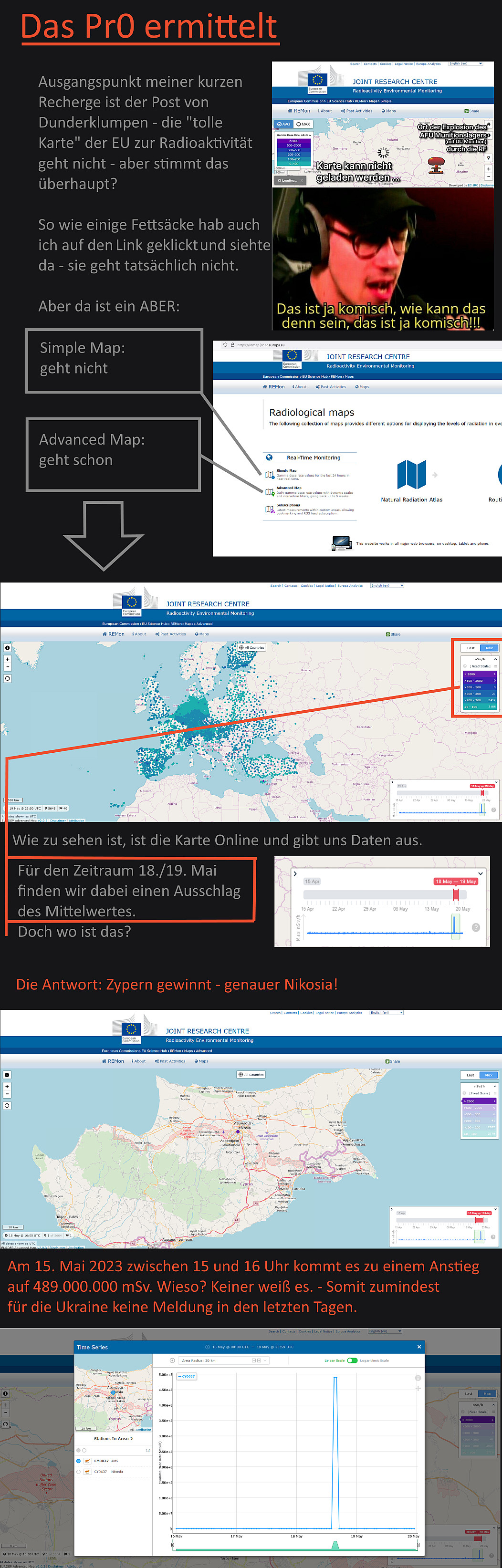Switch to the Max tab on Cyprus map
Viewport: 502px width, 1568px height.
pos(488,1075)
